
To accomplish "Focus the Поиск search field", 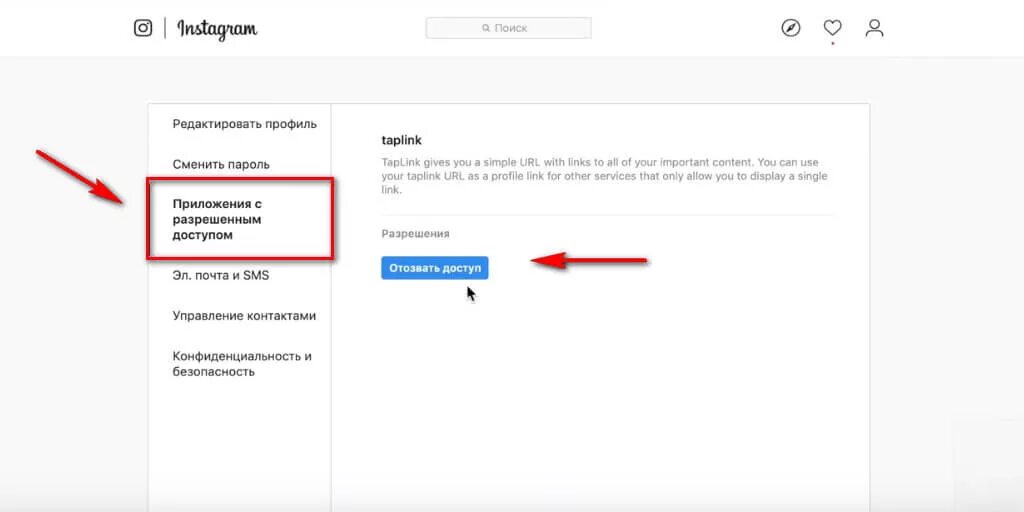I will tap(509, 28).
